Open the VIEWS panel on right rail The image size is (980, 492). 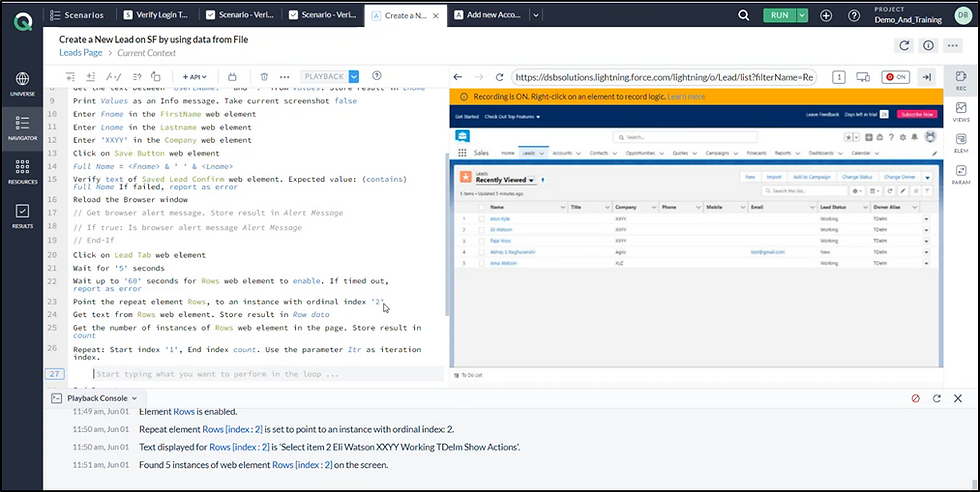coord(961,112)
